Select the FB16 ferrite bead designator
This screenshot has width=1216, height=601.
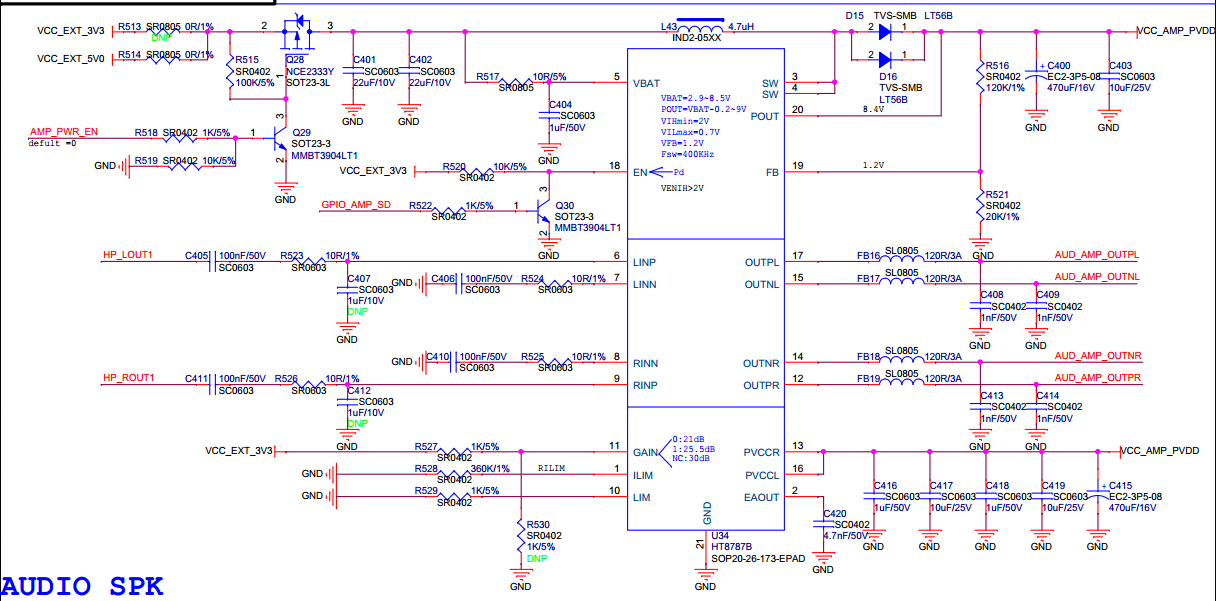click(868, 256)
